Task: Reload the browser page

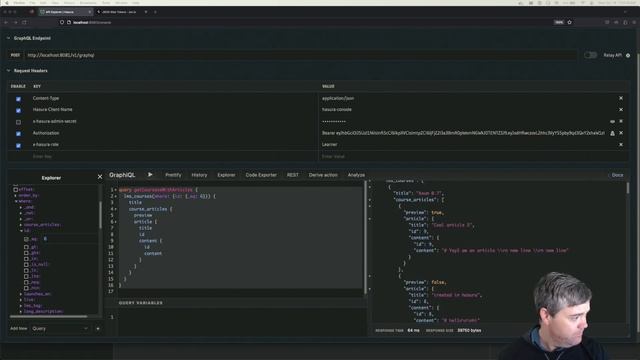Action: (24, 22)
